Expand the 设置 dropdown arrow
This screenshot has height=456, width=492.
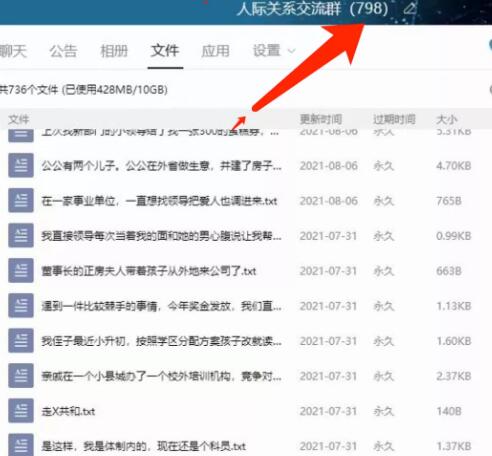point(291,51)
